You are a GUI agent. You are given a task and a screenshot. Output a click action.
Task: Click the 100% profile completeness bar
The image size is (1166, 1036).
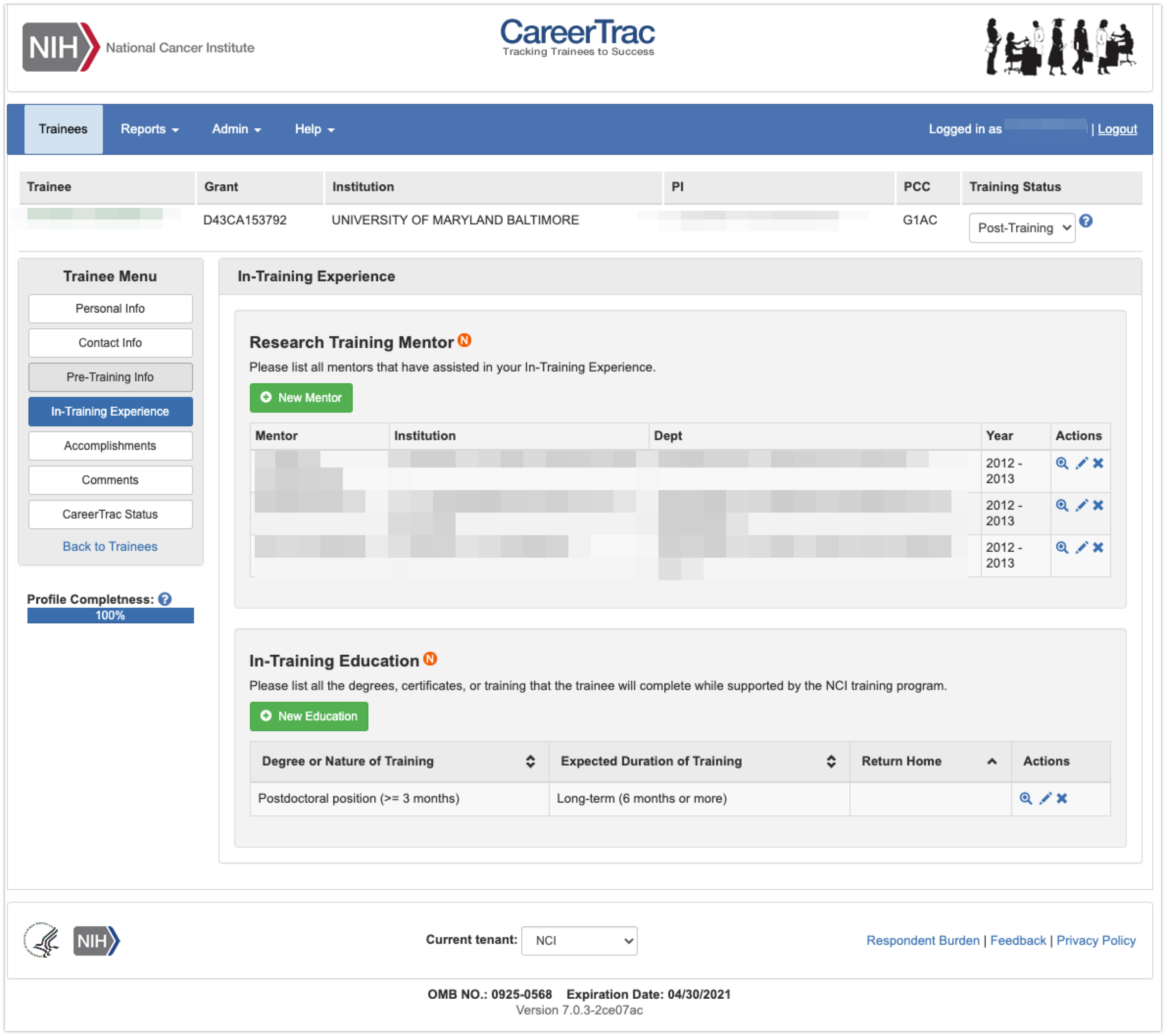(110, 616)
